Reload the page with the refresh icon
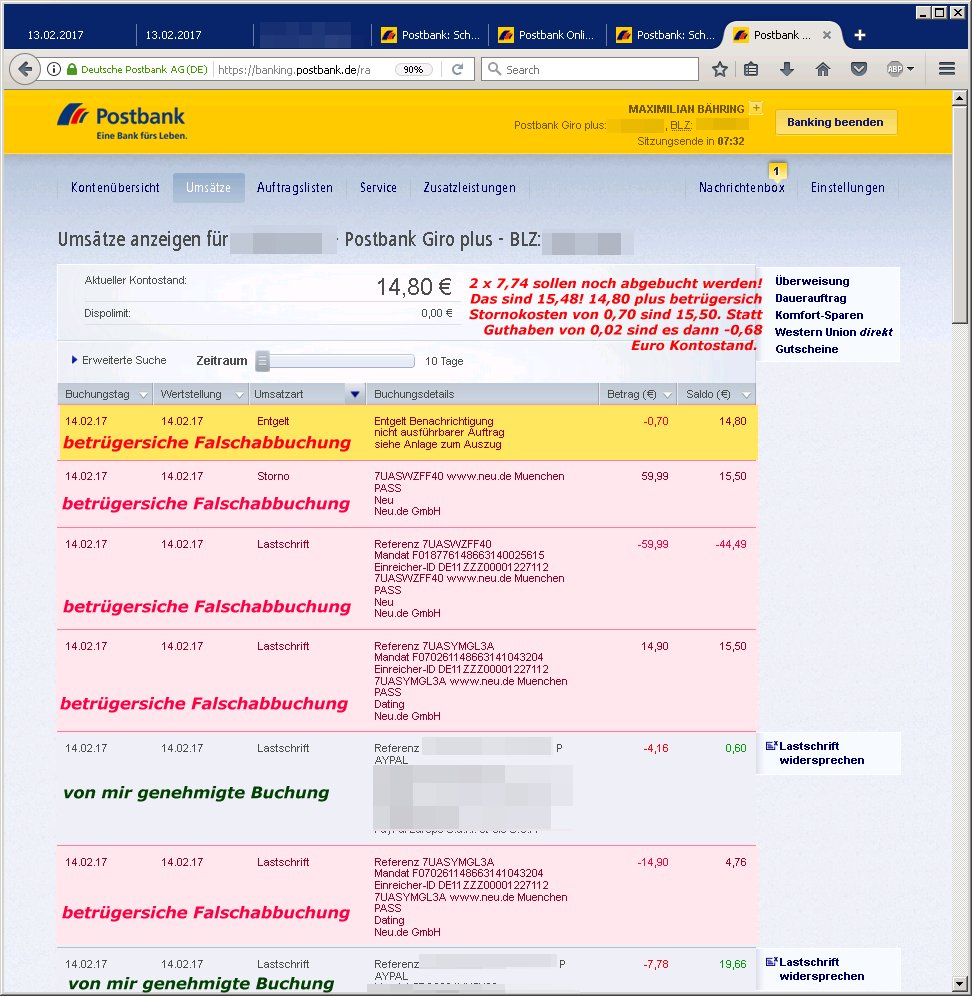The width and height of the screenshot is (972, 996). pos(457,69)
